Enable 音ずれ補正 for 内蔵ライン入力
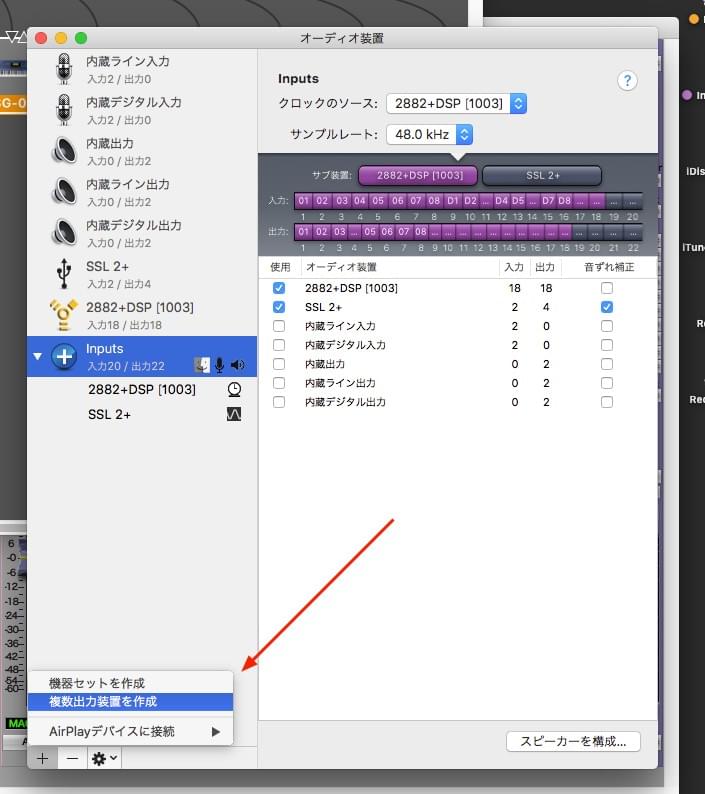 coord(607,326)
